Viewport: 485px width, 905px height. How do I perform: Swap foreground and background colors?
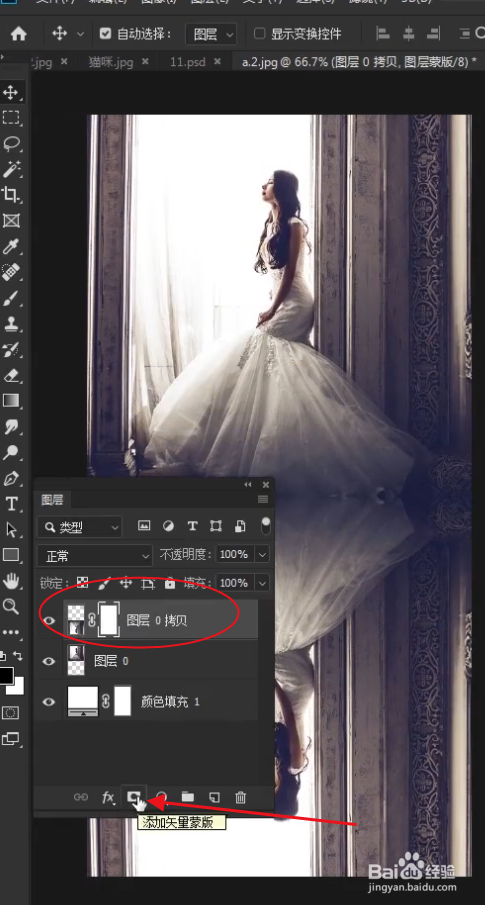[x=18, y=656]
